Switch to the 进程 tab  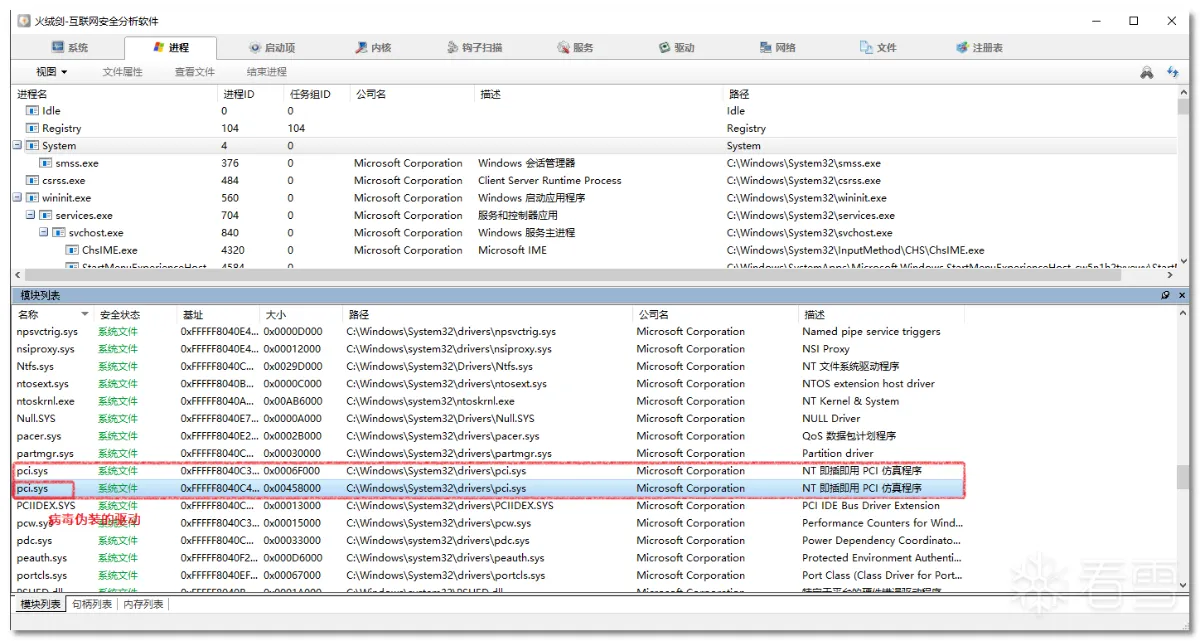click(x=169, y=47)
